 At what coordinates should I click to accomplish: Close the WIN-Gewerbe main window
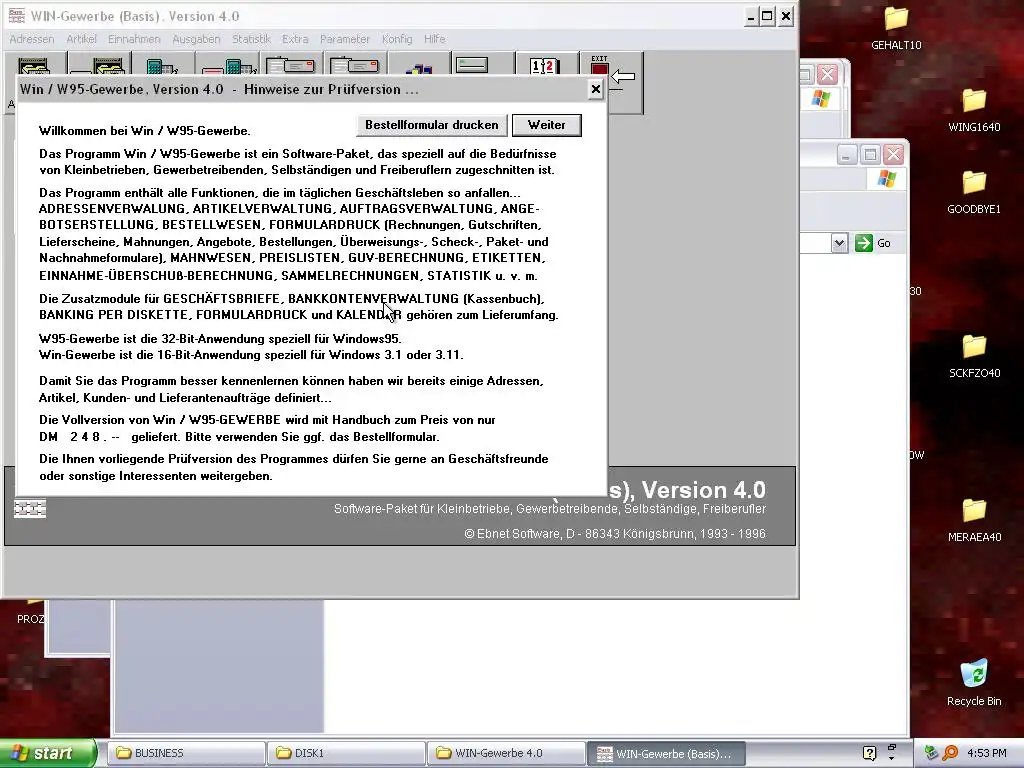786,16
